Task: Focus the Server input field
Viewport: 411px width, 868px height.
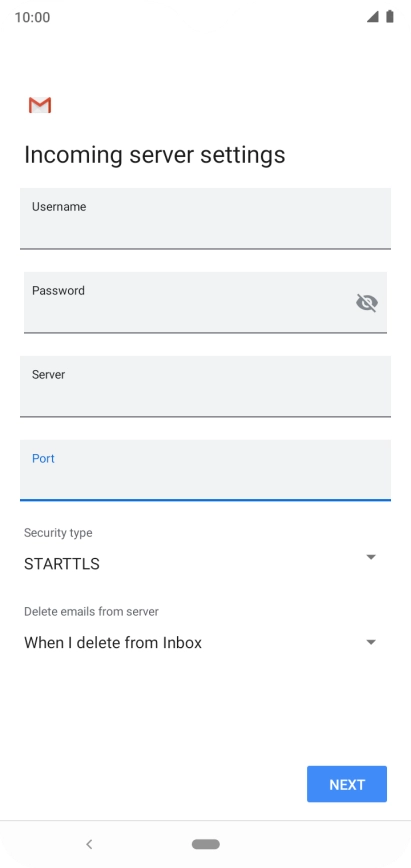Action: click(206, 386)
